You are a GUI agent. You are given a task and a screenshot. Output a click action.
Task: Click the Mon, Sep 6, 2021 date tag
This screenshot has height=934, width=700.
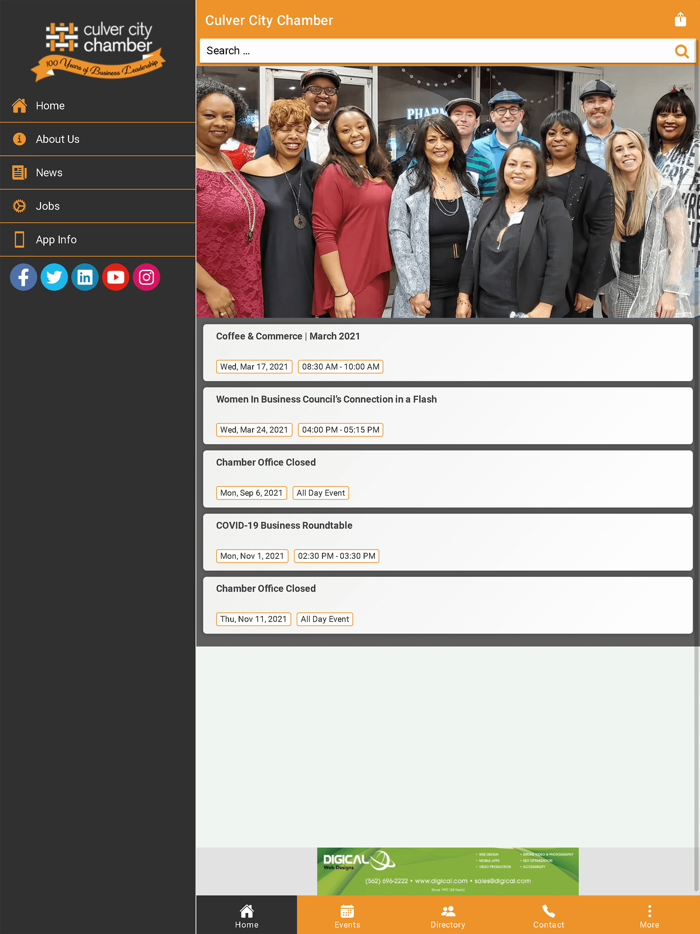click(x=251, y=493)
